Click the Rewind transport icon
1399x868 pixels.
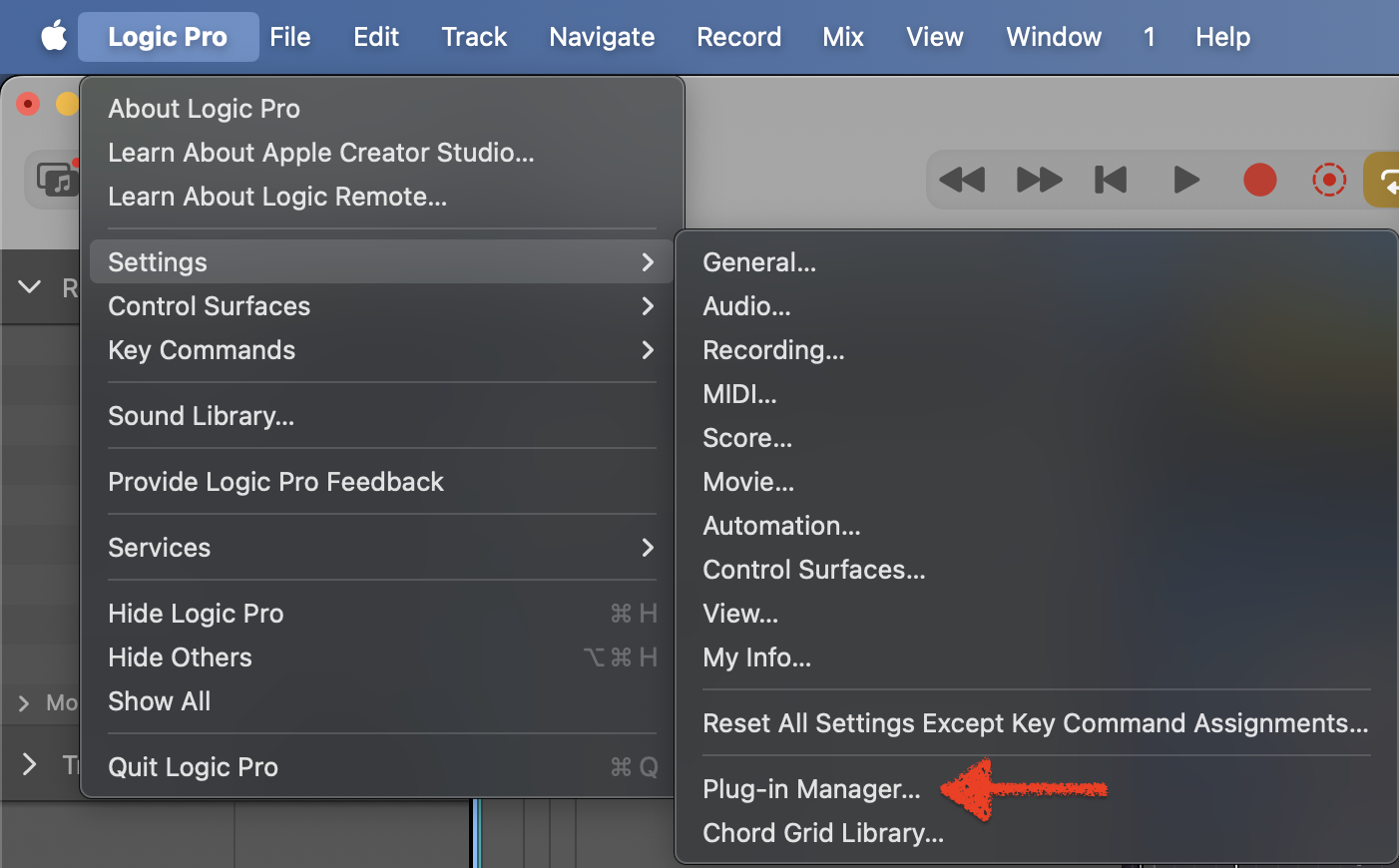coord(962,180)
